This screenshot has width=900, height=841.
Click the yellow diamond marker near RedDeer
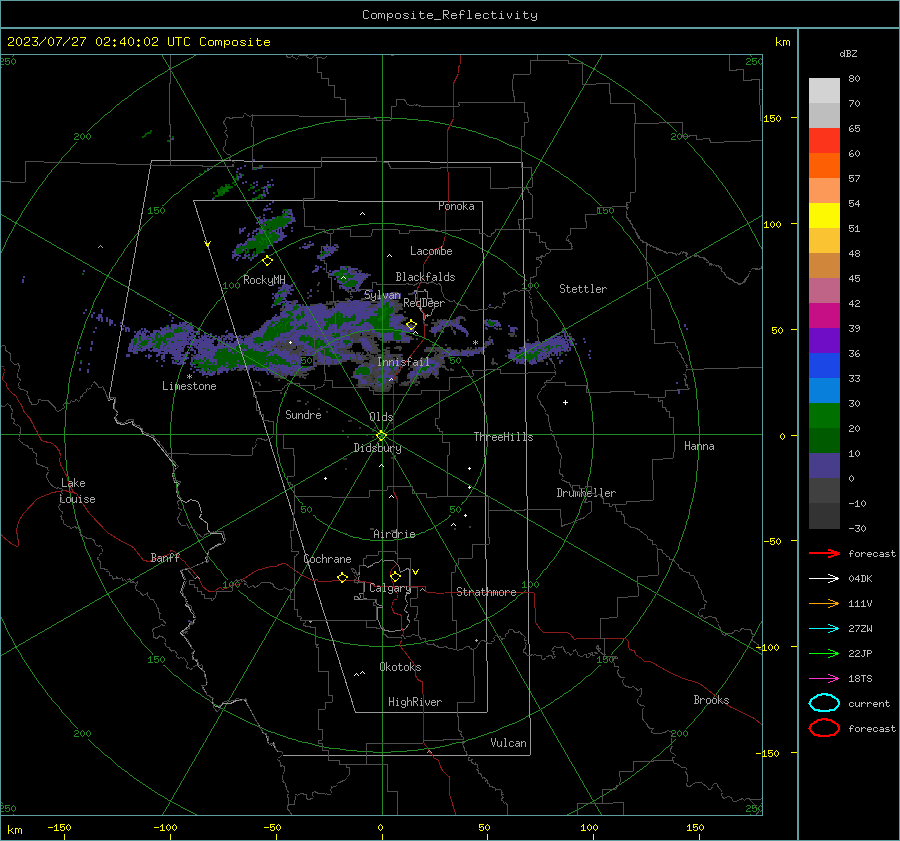[411, 325]
